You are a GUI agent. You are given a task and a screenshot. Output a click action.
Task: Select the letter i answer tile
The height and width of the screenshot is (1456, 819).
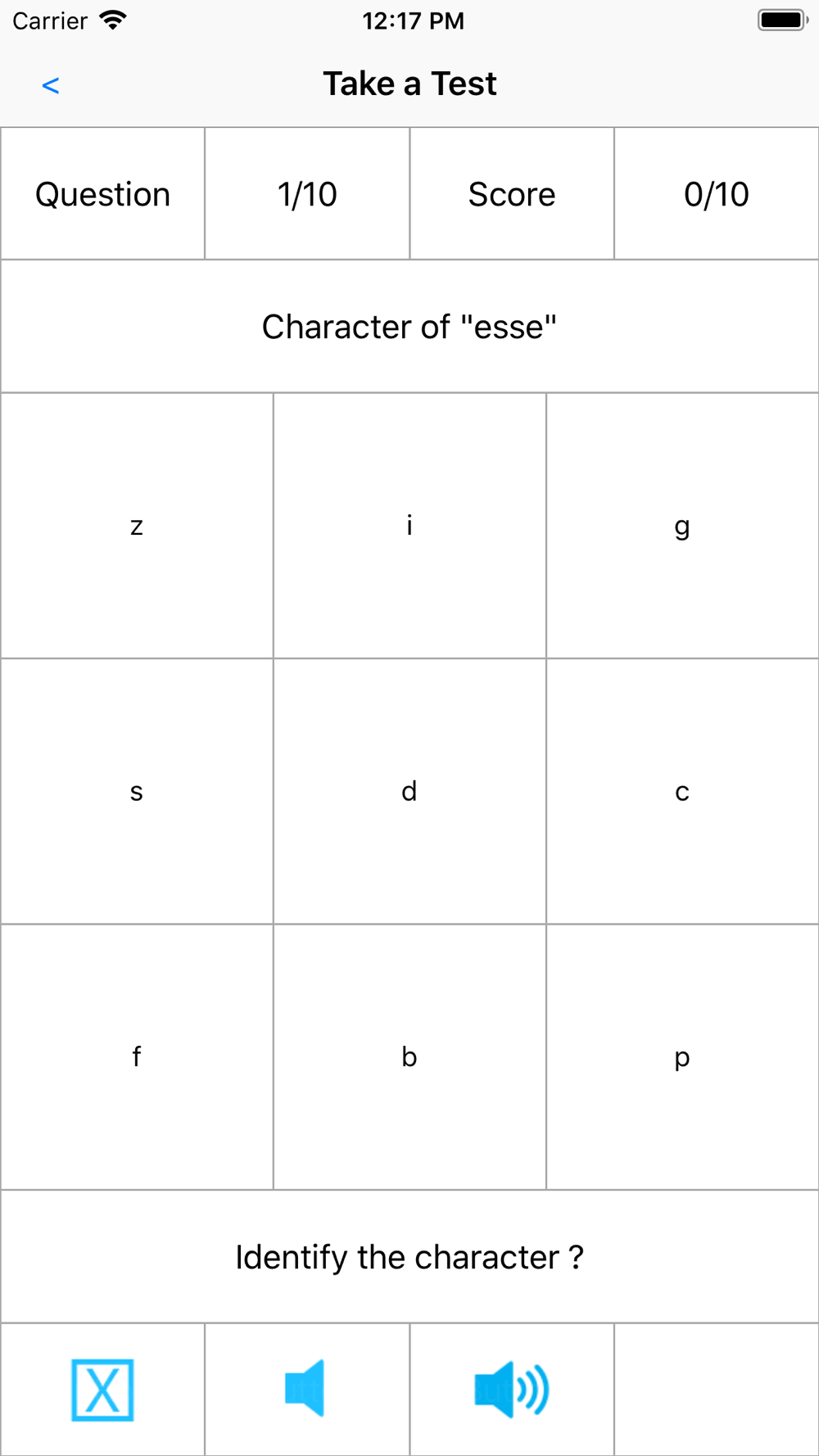(409, 526)
